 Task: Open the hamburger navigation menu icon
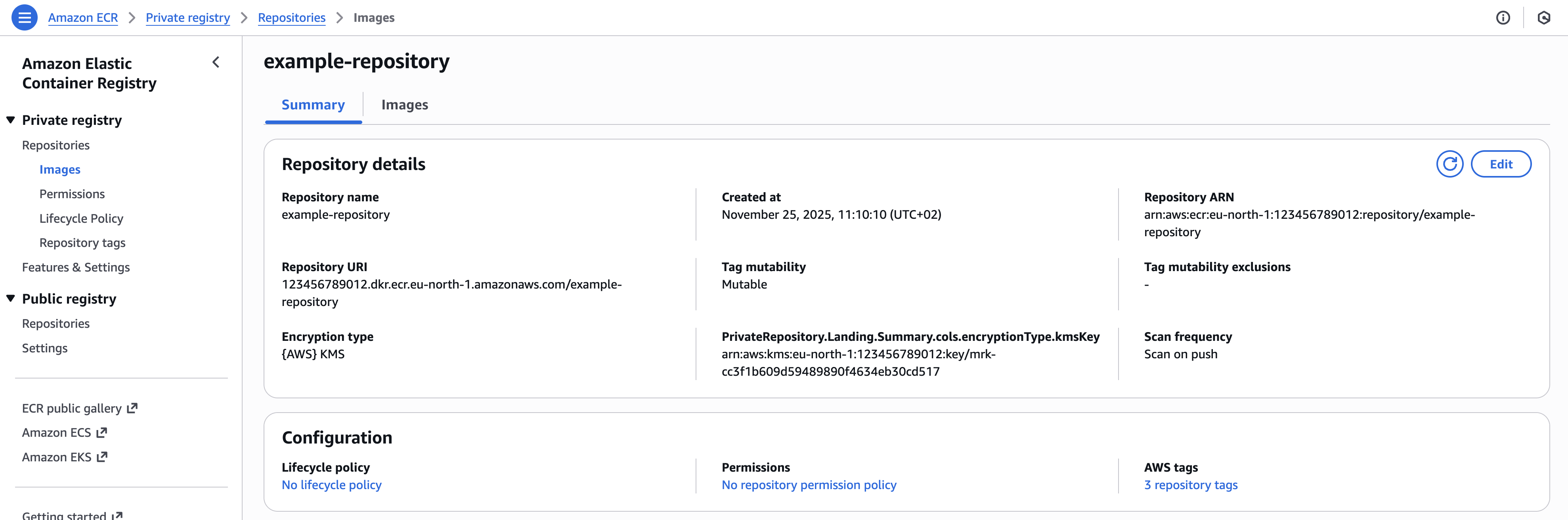(x=24, y=18)
